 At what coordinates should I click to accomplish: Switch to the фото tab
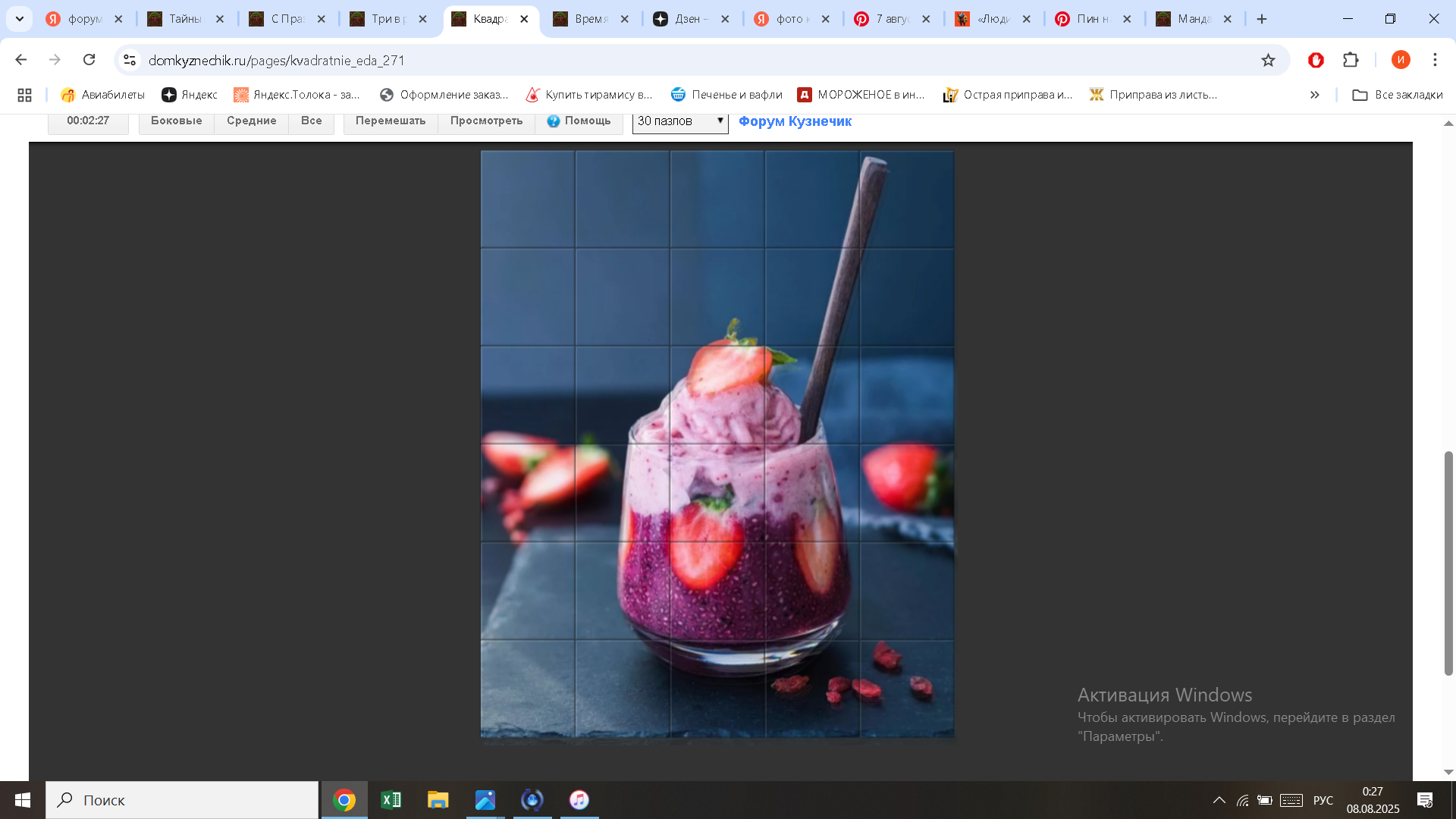pyautogui.click(x=782, y=19)
